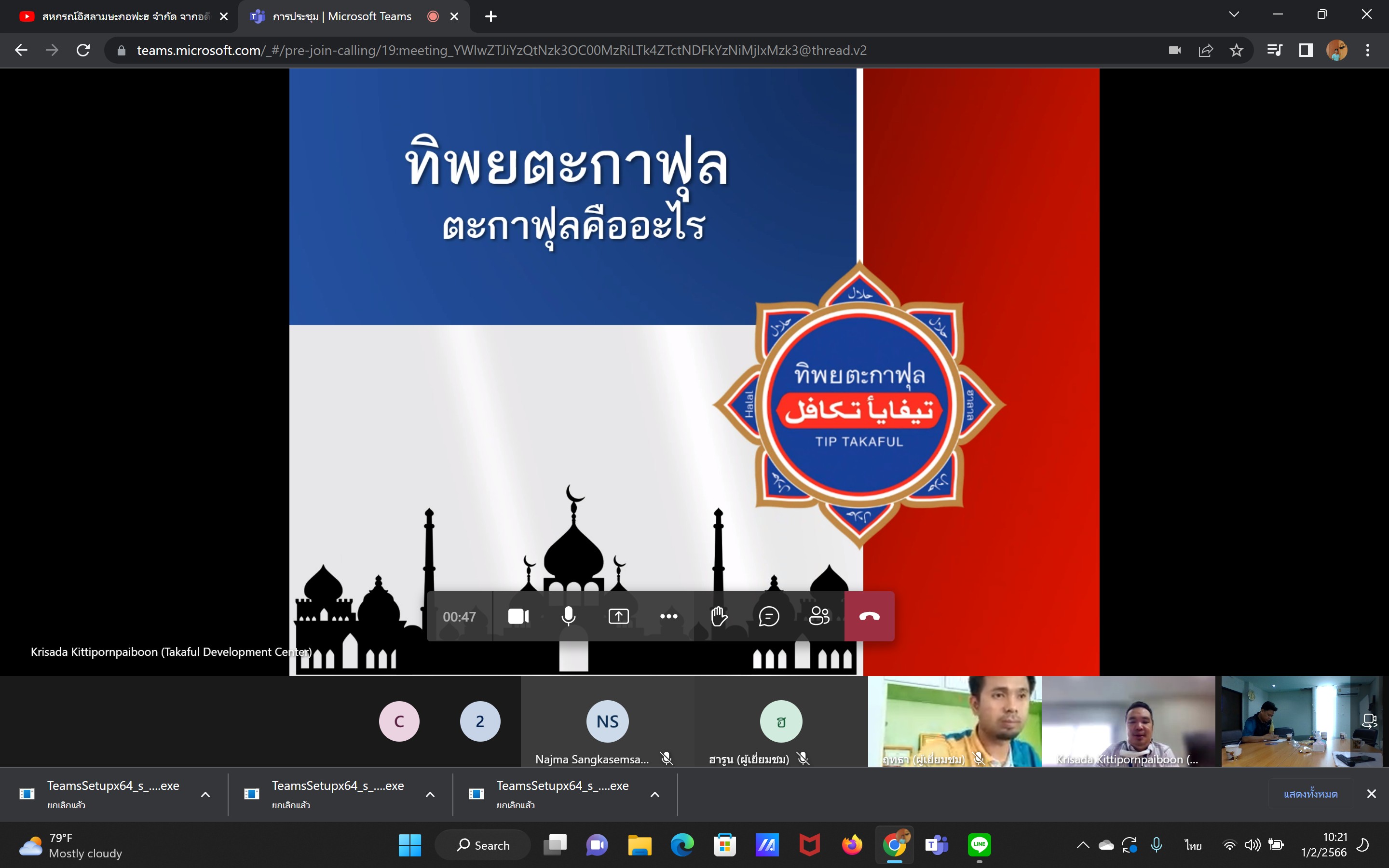The width and height of the screenshot is (1389, 868).
Task: Launch Microsoft Edge from taskbar
Action: click(682, 845)
